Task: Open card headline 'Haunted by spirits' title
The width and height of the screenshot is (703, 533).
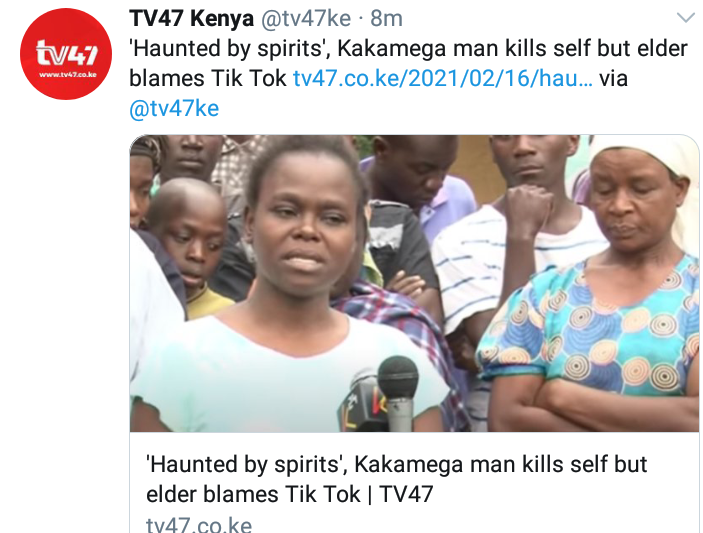Action: 396,479
